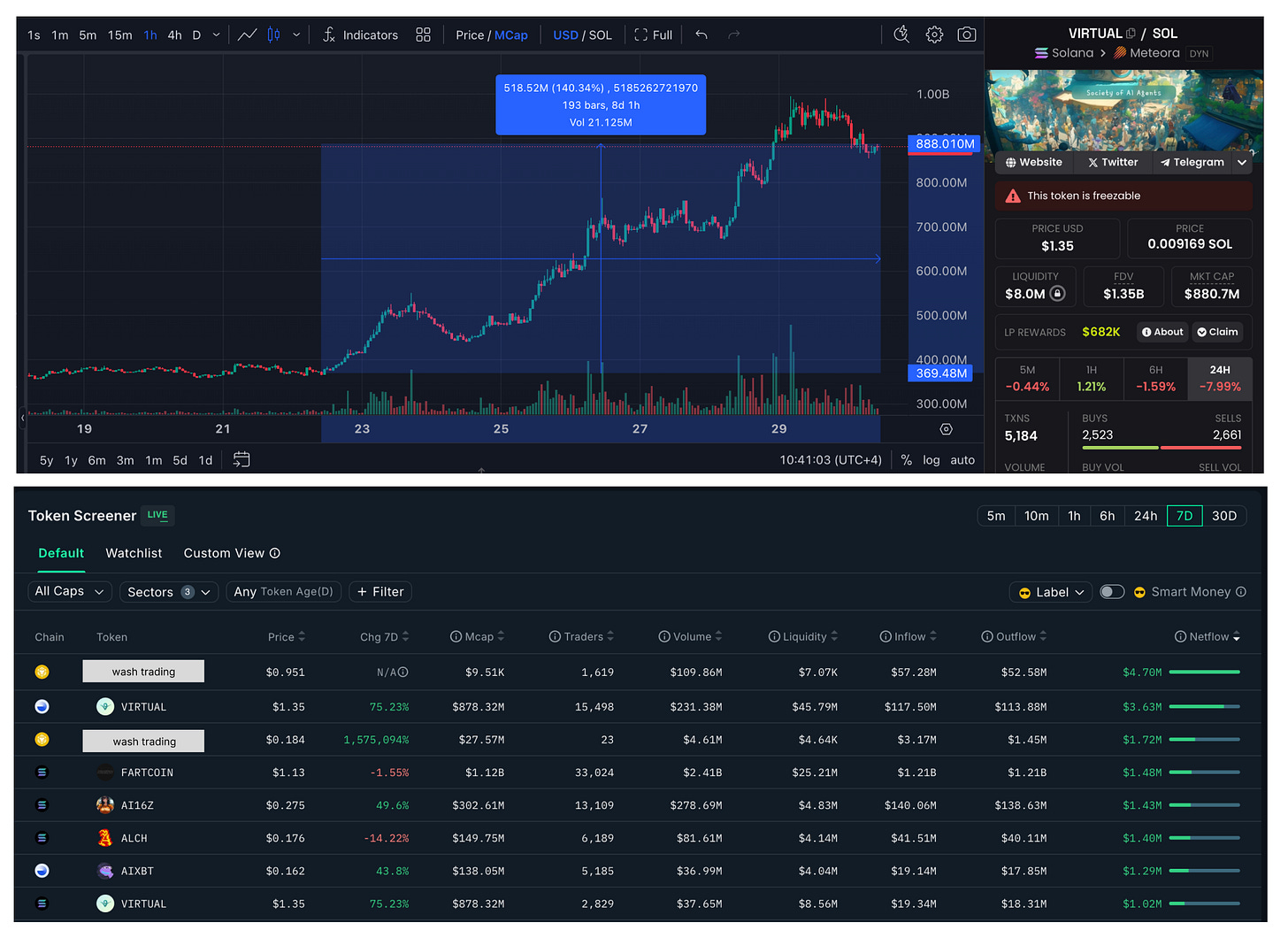Screen dimensions: 1288x938
Task: Click the Society of AI Agents banner image
Action: pyautogui.click(x=1123, y=111)
